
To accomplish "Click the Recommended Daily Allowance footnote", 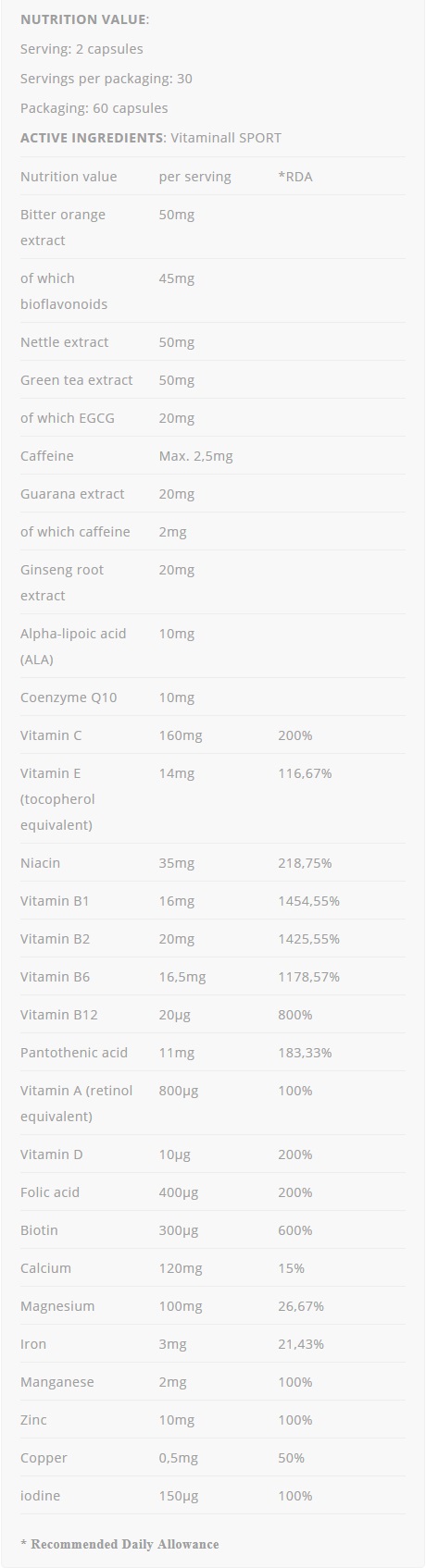I will click(x=119, y=1544).
